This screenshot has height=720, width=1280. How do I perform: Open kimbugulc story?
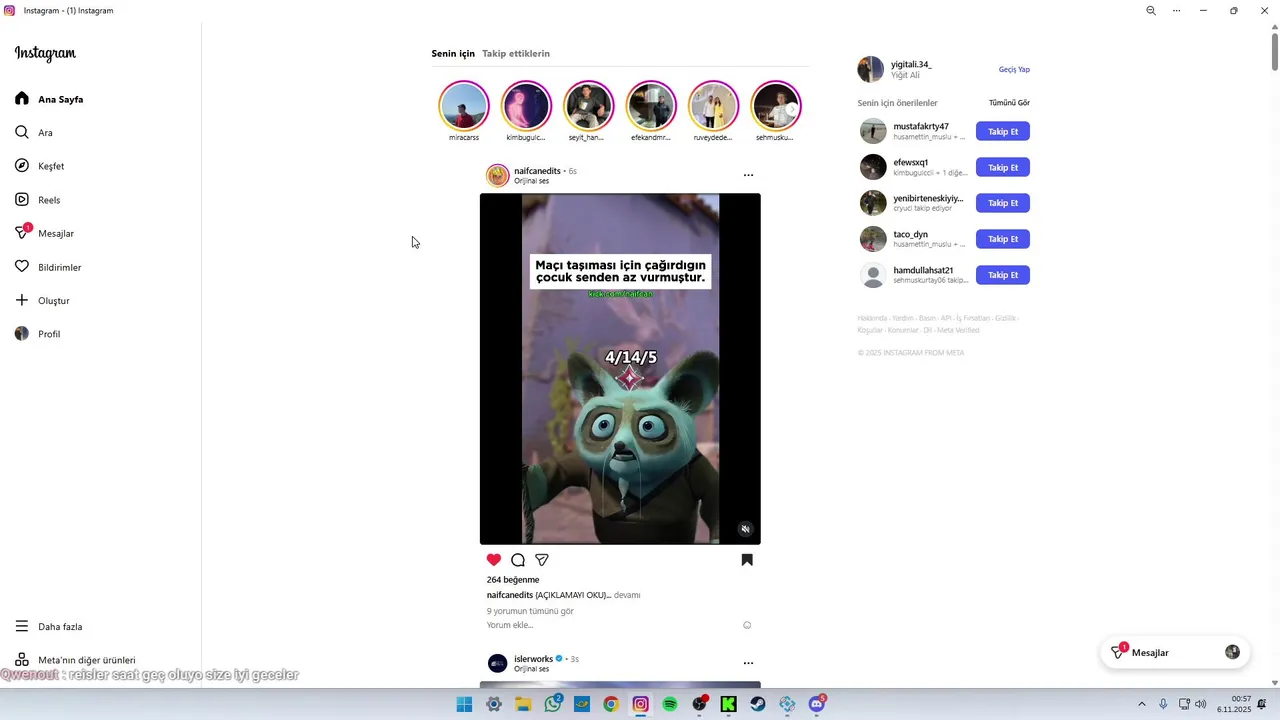[x=526, y=106]
